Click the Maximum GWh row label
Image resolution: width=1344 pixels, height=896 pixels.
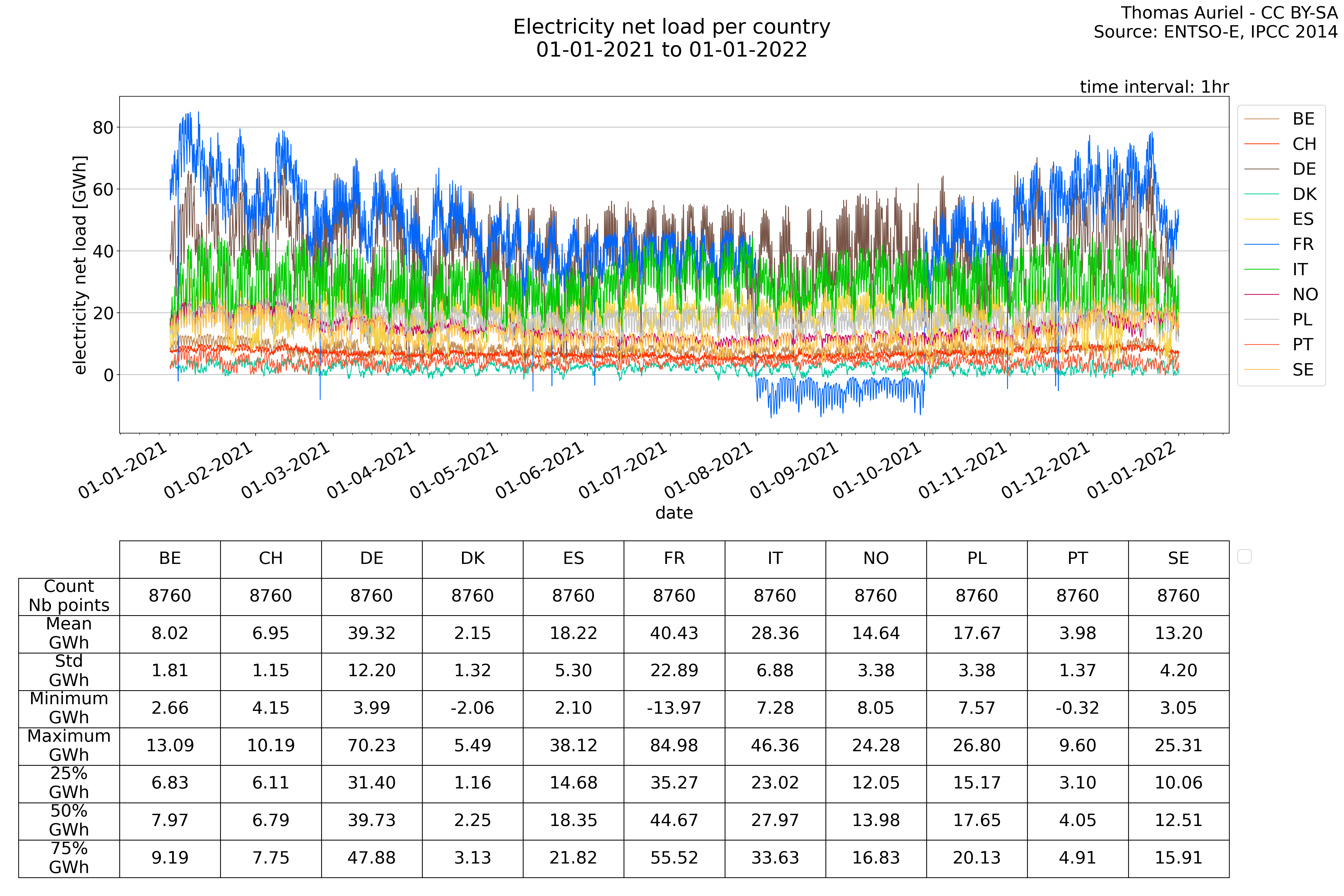coord(69,745)
